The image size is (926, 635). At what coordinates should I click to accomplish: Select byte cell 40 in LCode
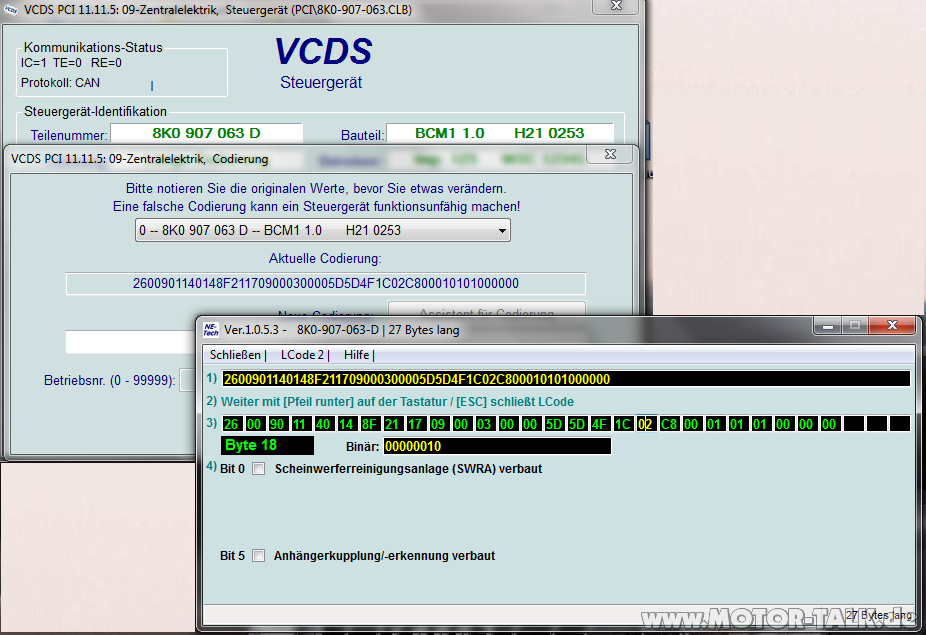coord(323,424)
